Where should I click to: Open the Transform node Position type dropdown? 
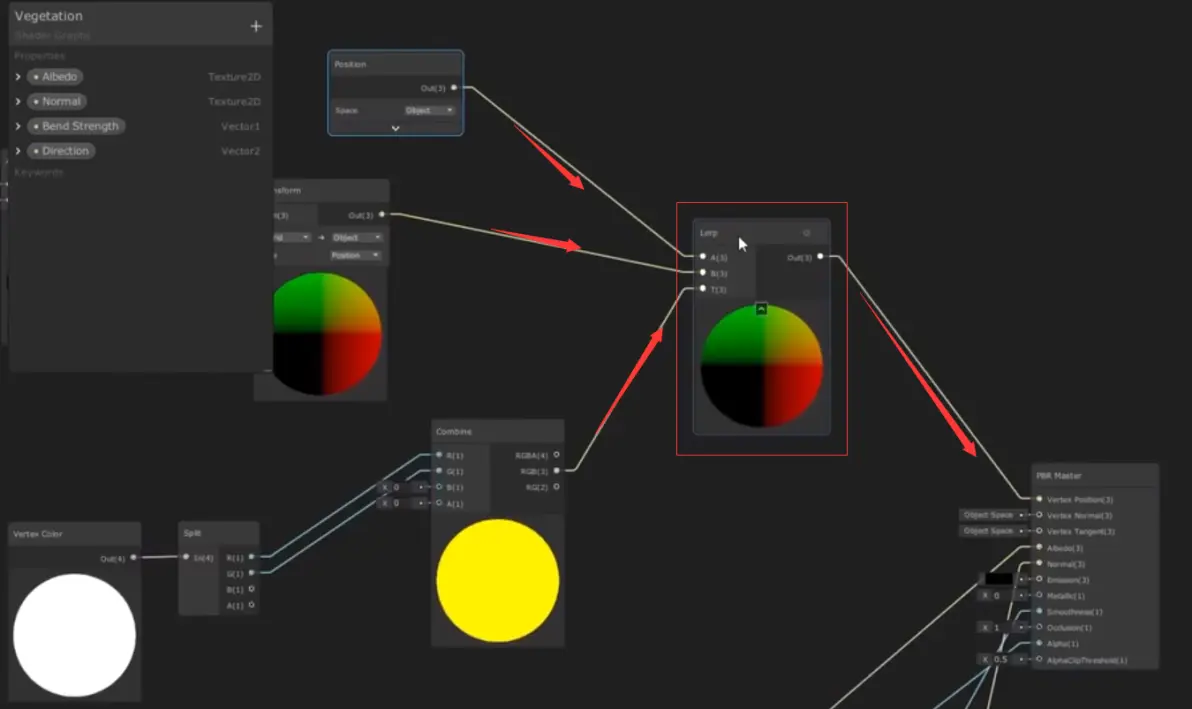pos(355,255)
